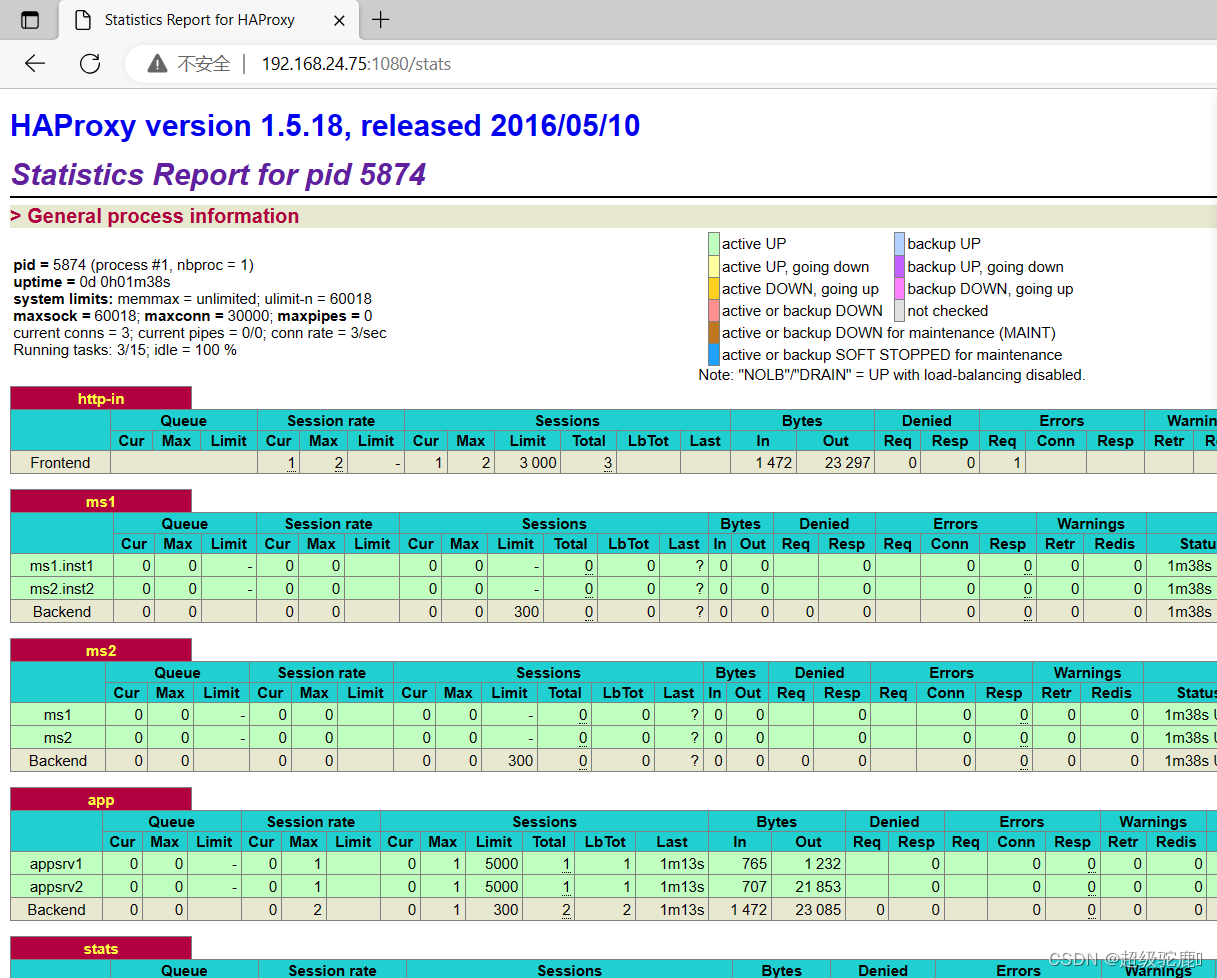Open the ms2 proxy section header
This screenshot has height=978, width=1217.
(101, 651)
